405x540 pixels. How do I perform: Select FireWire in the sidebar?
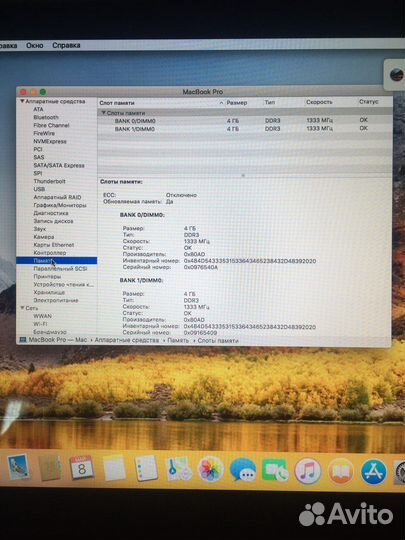(44, 133)
